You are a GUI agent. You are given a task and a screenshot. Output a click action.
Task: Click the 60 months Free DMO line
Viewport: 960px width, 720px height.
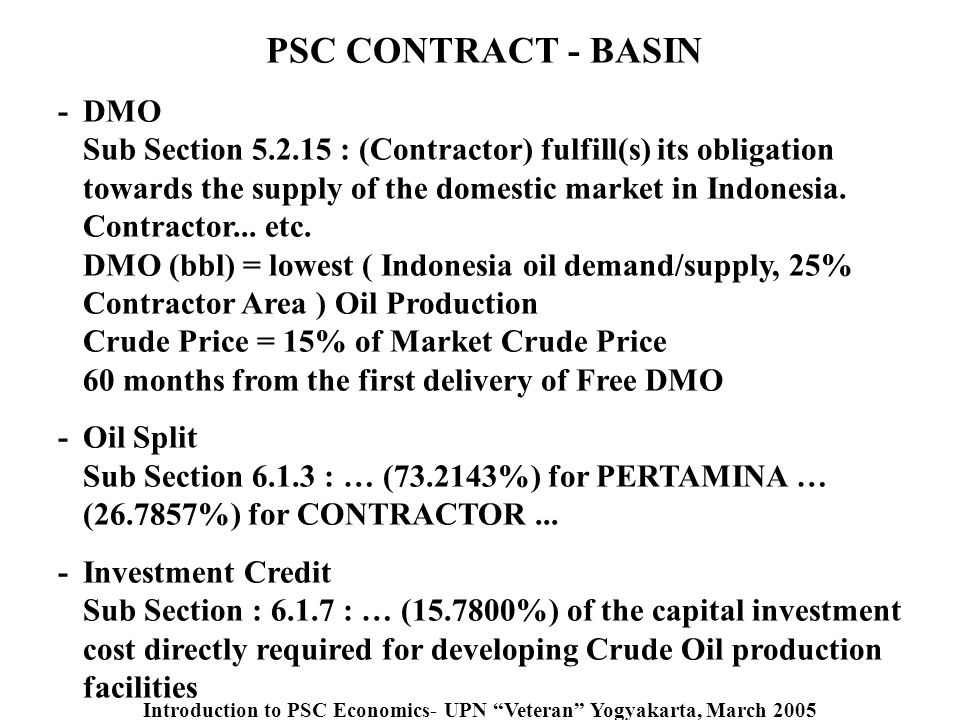(403, 380)
